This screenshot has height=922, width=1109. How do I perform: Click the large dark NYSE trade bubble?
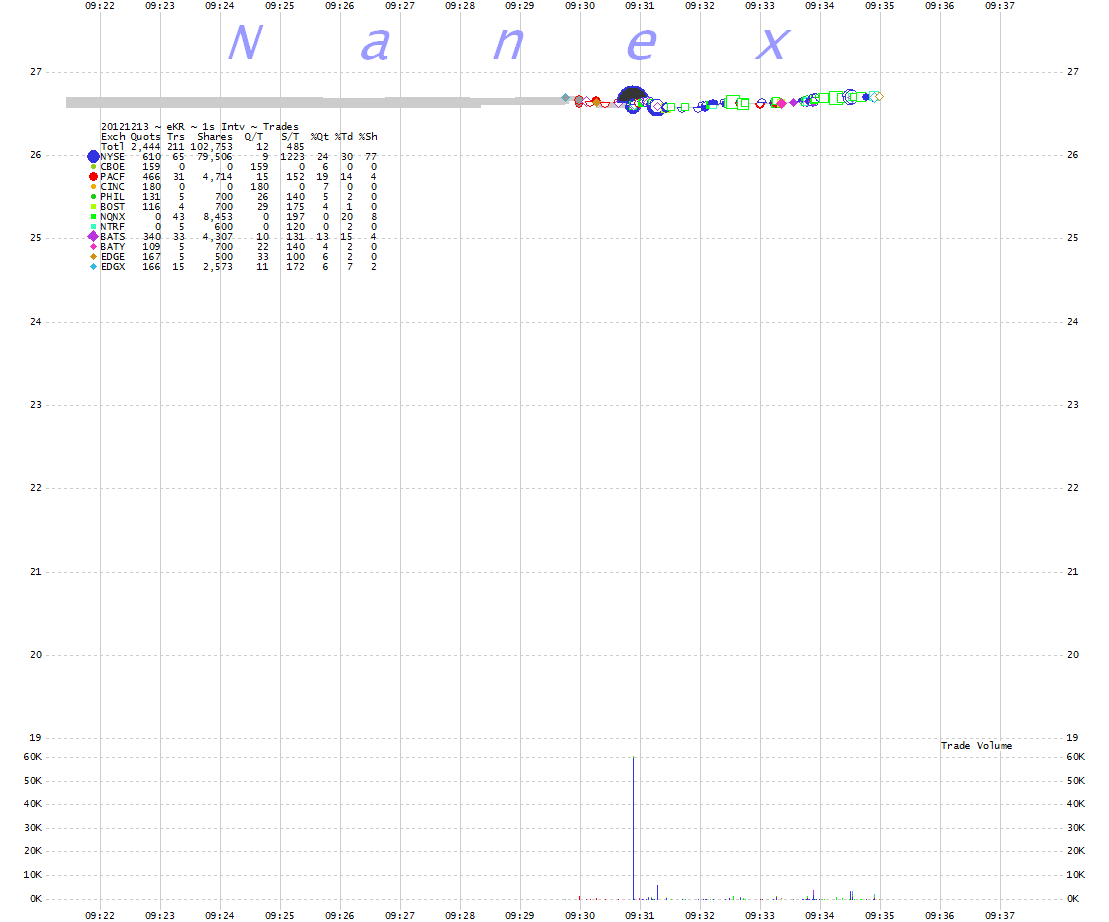click(632, 95)
